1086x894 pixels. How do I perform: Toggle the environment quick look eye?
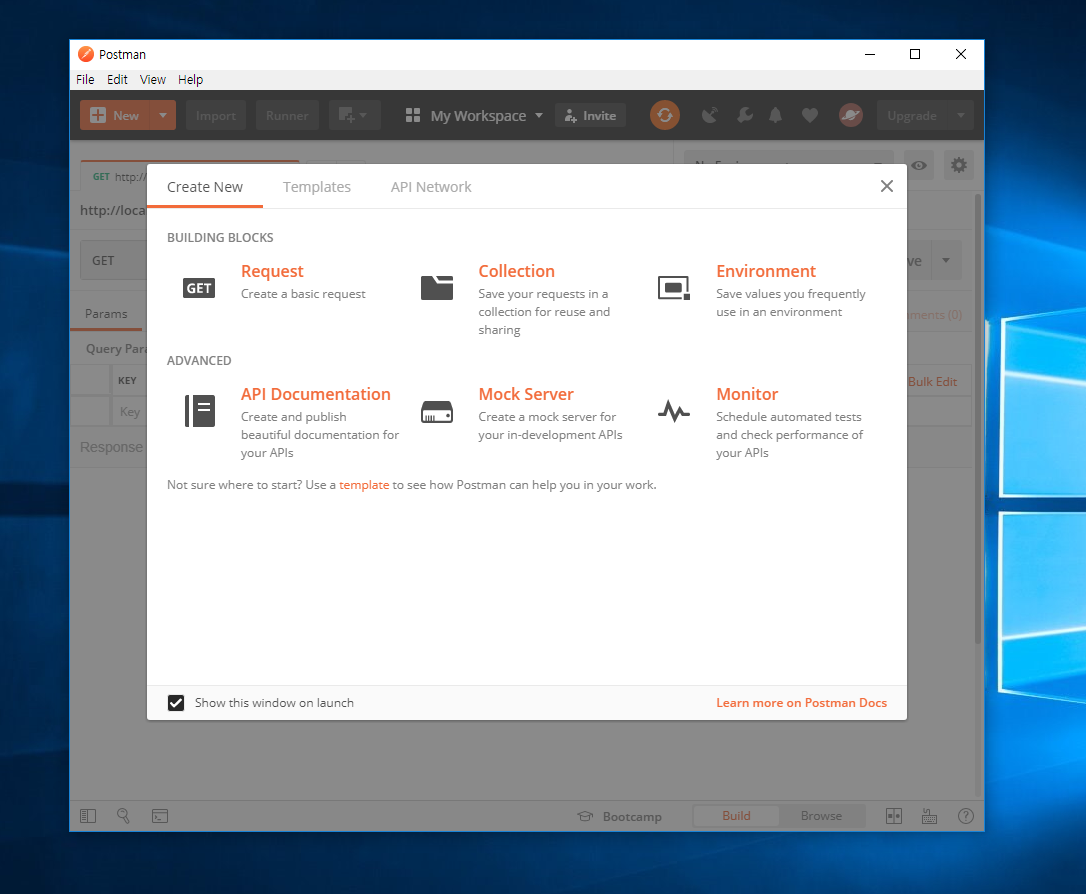tap(918, 165)
